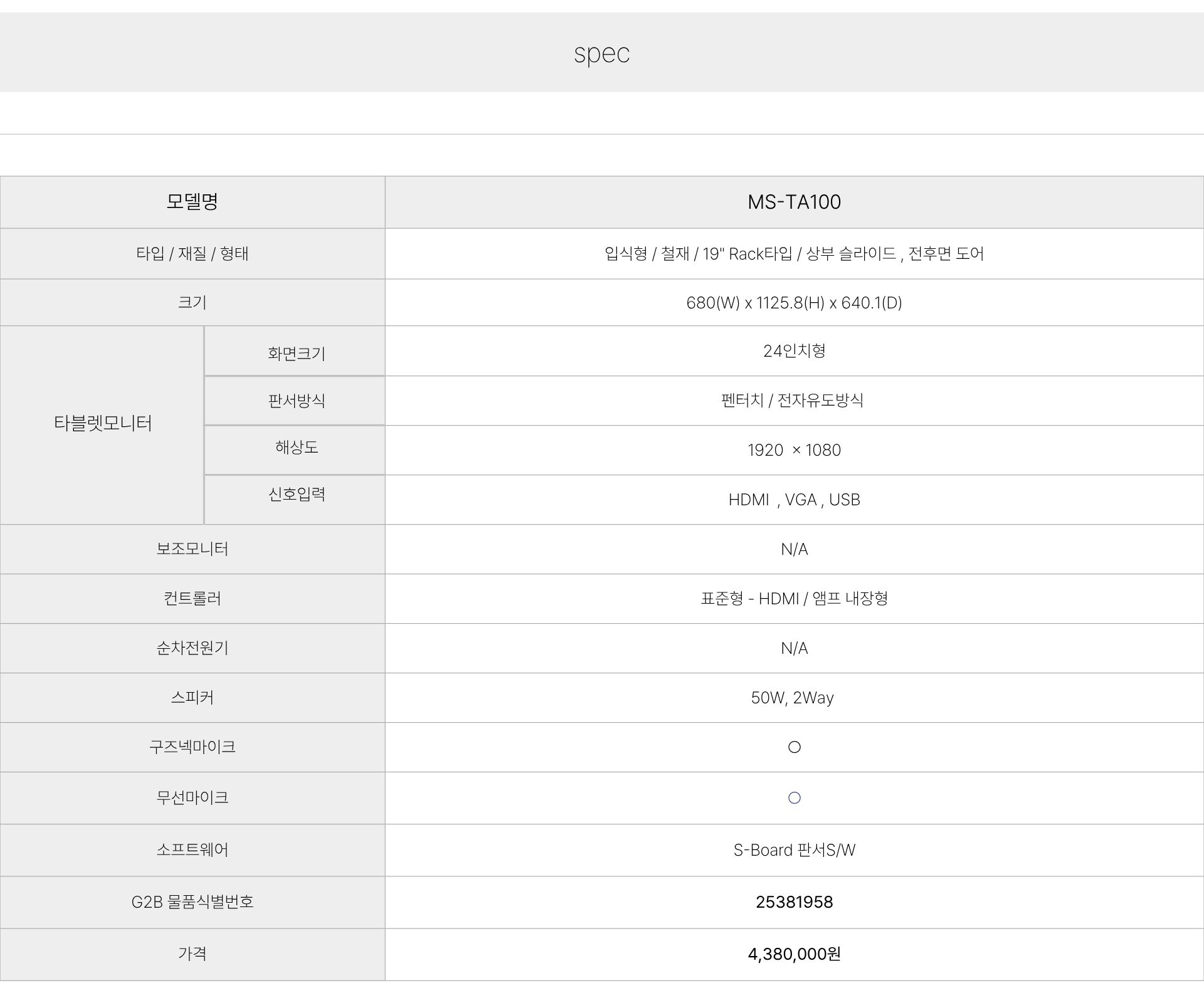Select the 1920 × 1080 resolution value
The width and height of the screenshot is (1204, 1003).
tap(794, 450)
